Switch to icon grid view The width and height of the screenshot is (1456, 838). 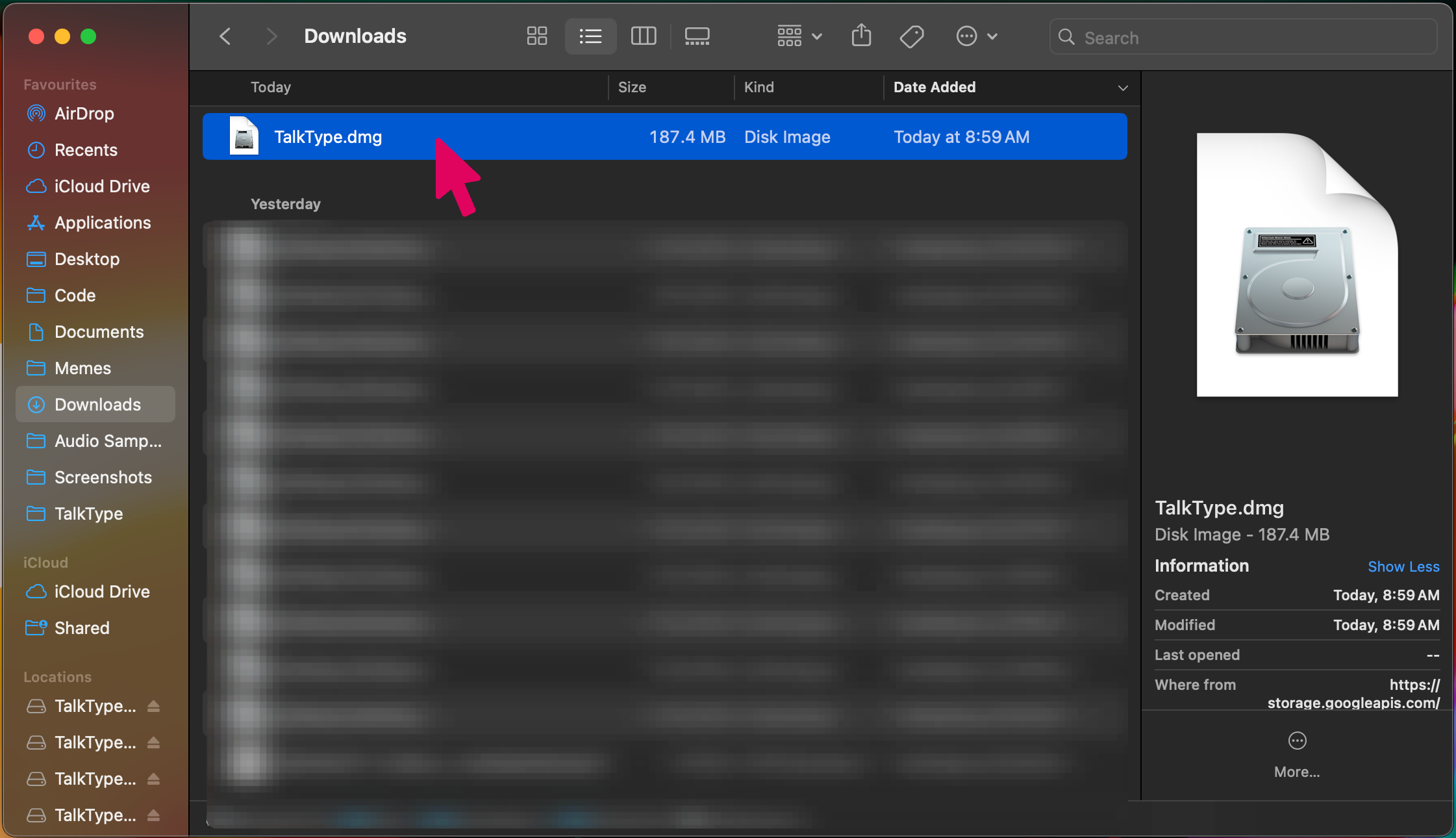point(537,36)
